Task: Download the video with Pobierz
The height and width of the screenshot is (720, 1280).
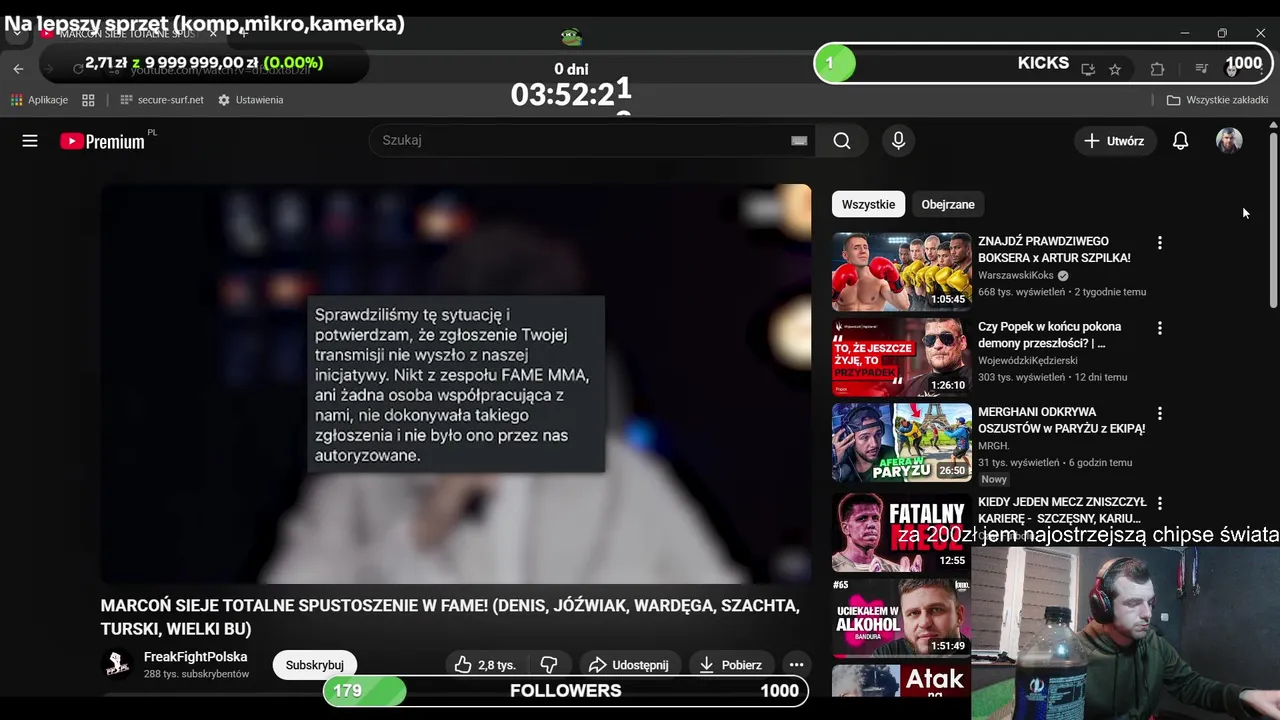Action: [734, 665]
